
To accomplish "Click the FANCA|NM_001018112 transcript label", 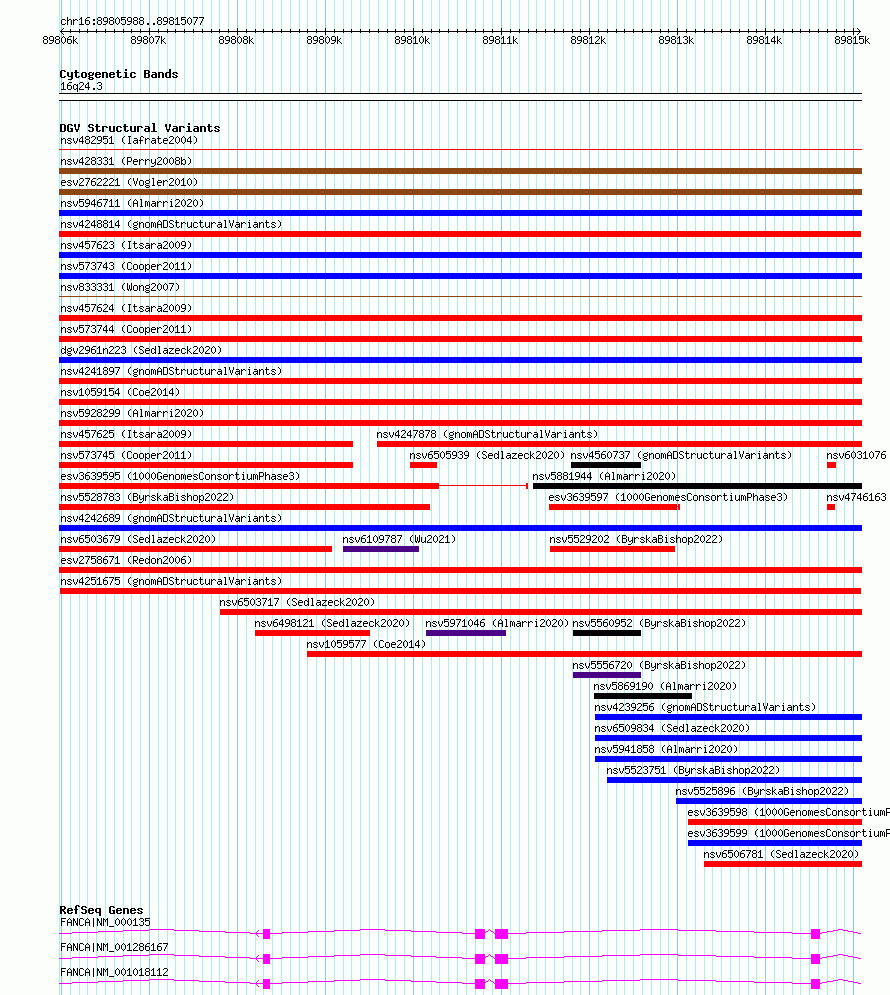I will point(114,971).
